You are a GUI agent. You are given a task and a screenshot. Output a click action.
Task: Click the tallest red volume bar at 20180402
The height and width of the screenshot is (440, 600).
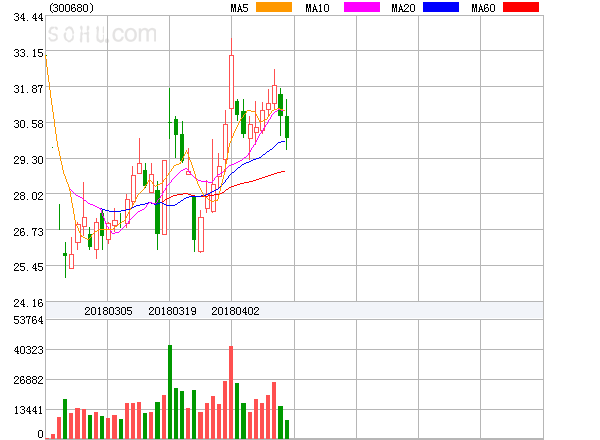click(231, 392)
